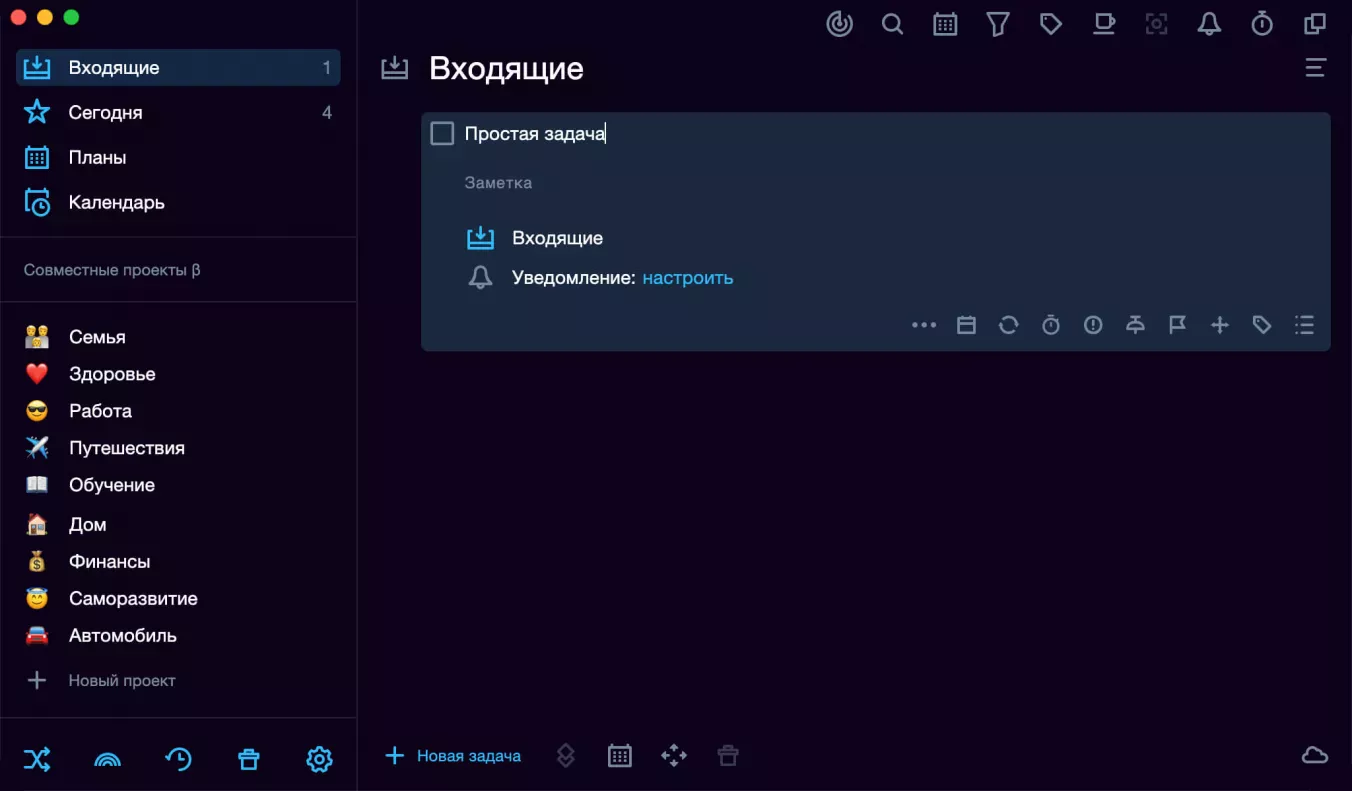1352x791 pixels.
Task: Click the cloud sync icon
Action: 1315,756
